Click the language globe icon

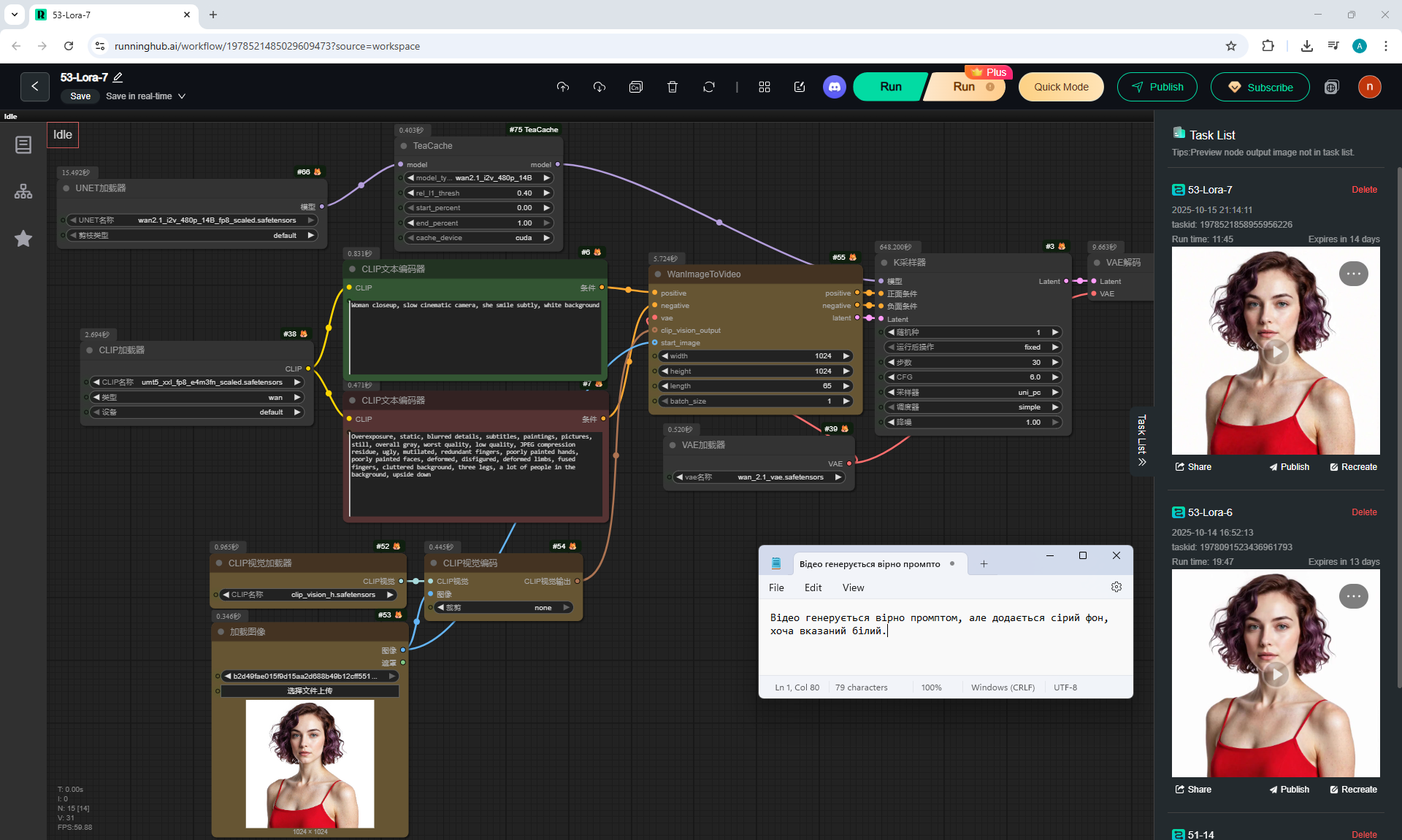tap(1332, 87)
